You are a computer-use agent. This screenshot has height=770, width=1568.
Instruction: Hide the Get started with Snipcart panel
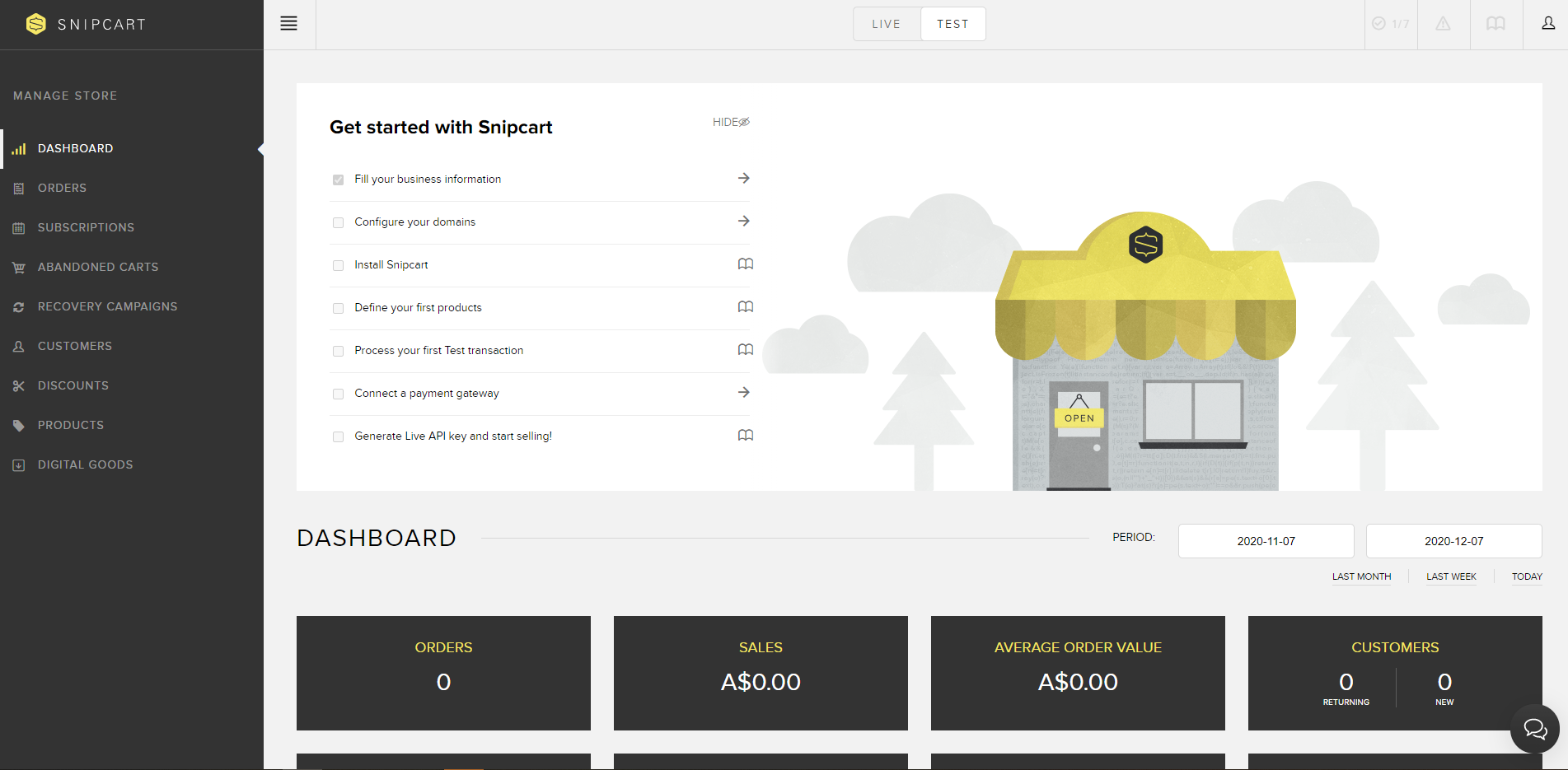point(729,122)
